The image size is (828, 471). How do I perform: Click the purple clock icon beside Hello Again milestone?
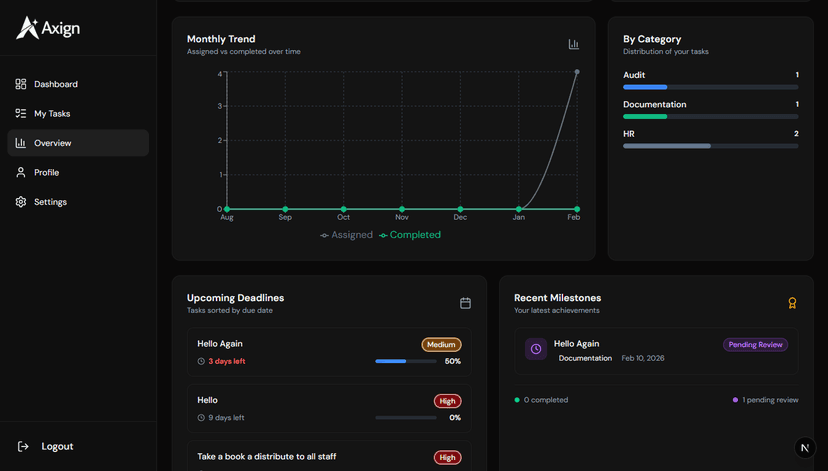pos(536,349)
